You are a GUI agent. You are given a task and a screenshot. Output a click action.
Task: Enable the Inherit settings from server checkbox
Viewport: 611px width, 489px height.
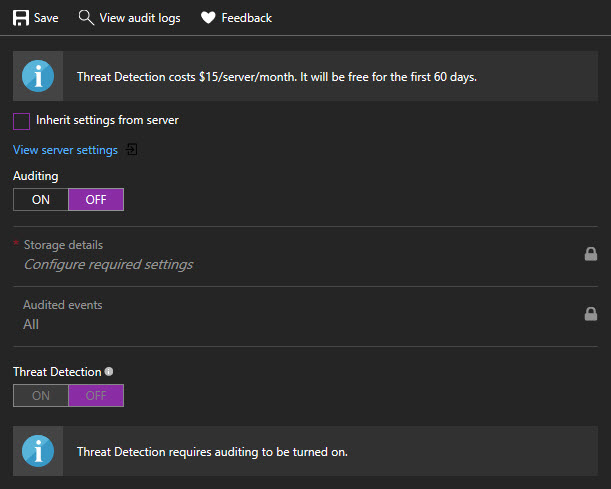coord(21,121)
